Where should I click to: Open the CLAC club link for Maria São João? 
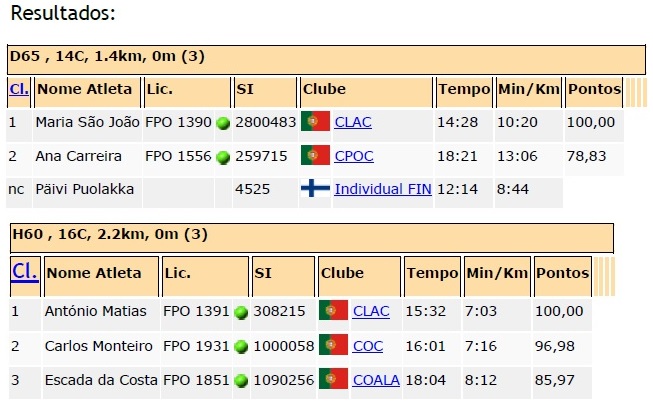click(353, 123)
